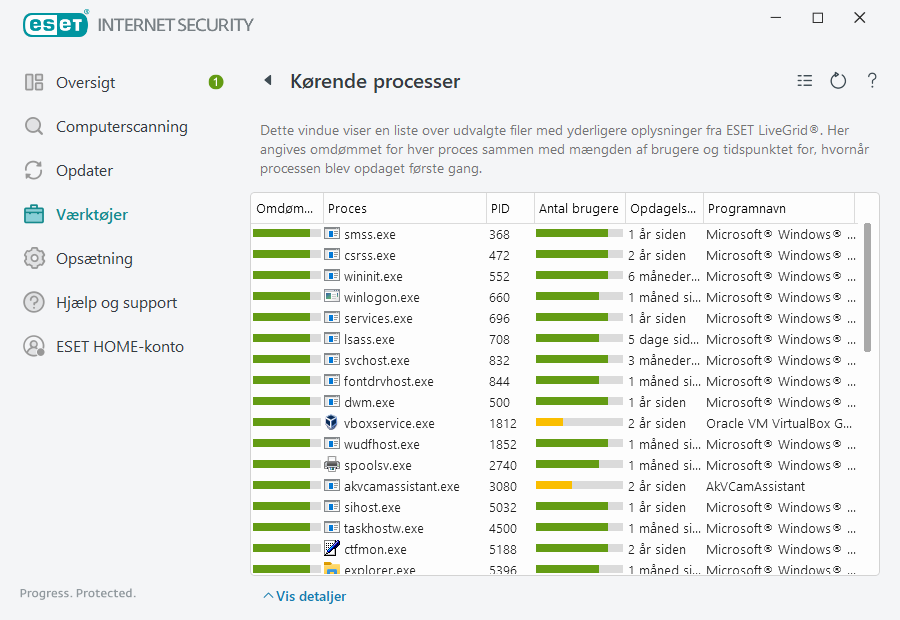Screen dimensions: 900x620
Task: Click the akvcamassistant.exe user count bar
Action: tap(579, 486)
